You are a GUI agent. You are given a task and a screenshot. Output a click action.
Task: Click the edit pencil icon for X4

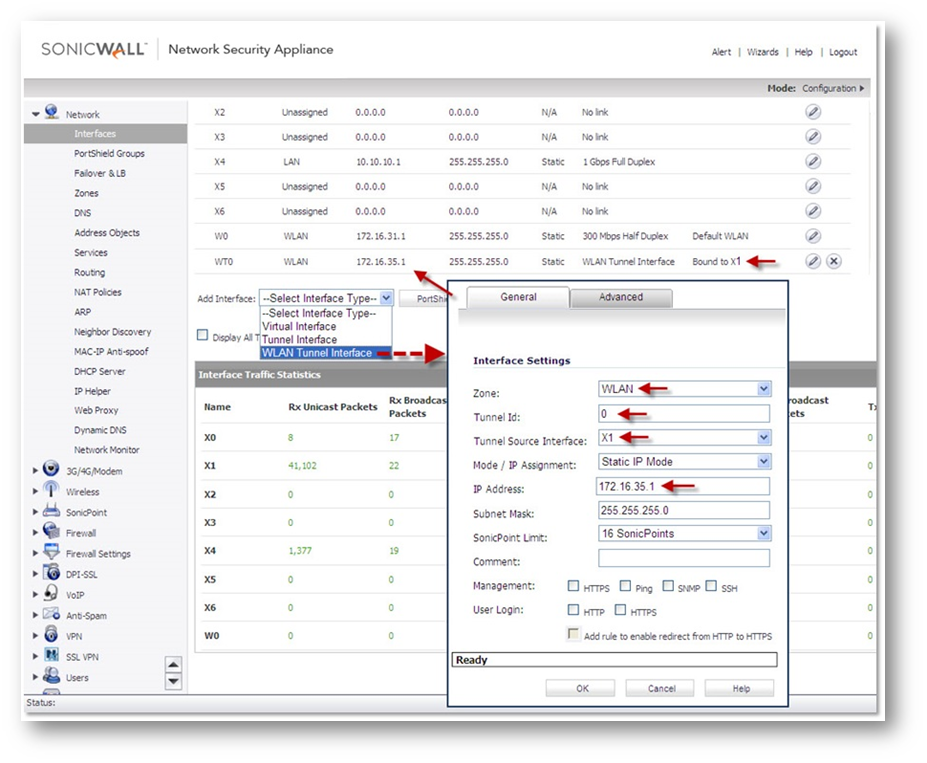(x=813, y=161)
